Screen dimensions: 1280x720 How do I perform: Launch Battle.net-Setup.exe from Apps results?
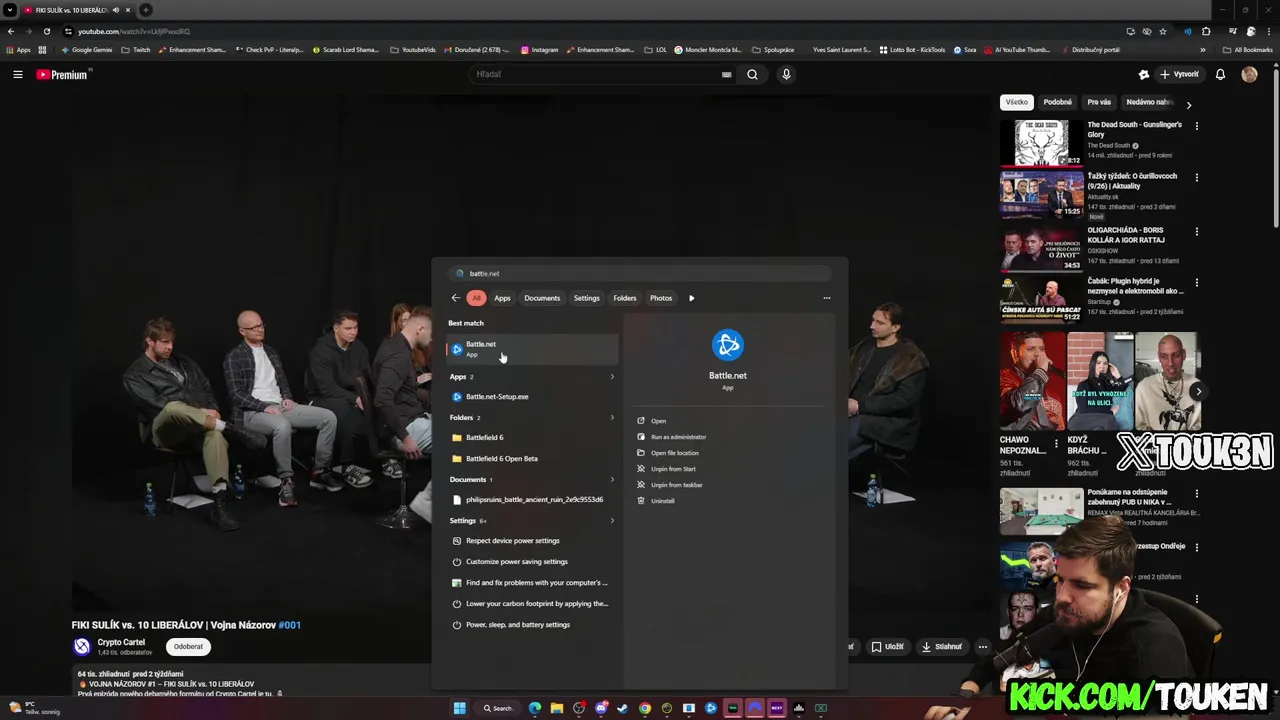[531, 397]
